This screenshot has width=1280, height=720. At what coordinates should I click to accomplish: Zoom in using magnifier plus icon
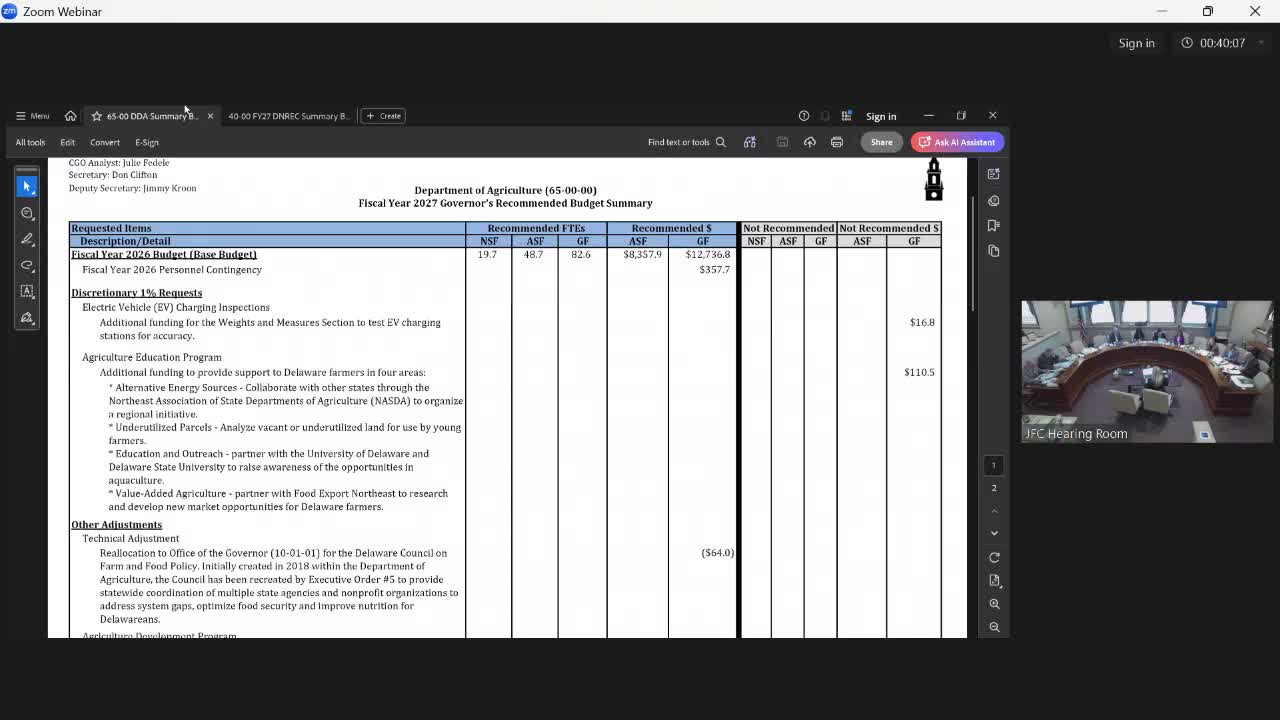(994, 604)
